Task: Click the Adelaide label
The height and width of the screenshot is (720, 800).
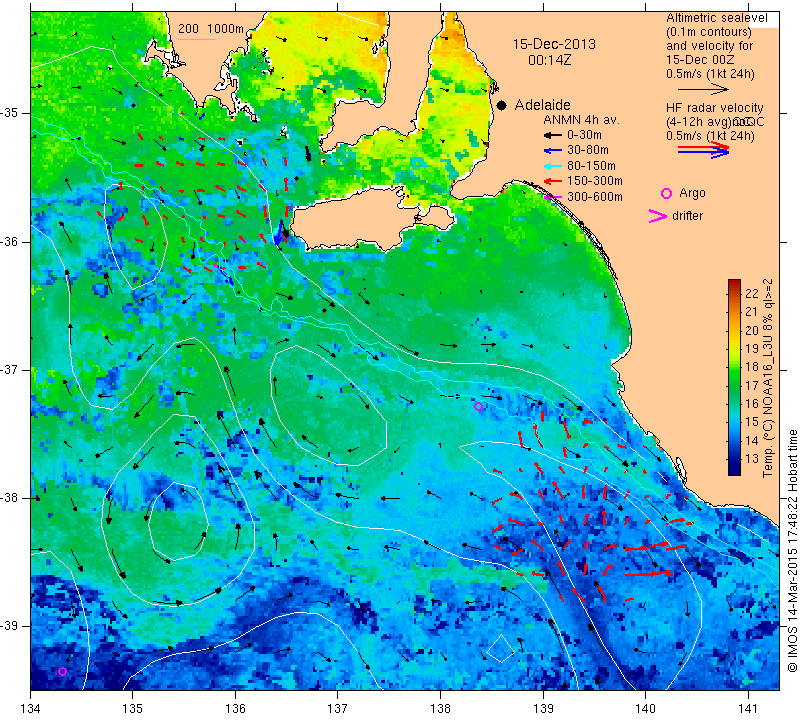Action: (542, 105)
